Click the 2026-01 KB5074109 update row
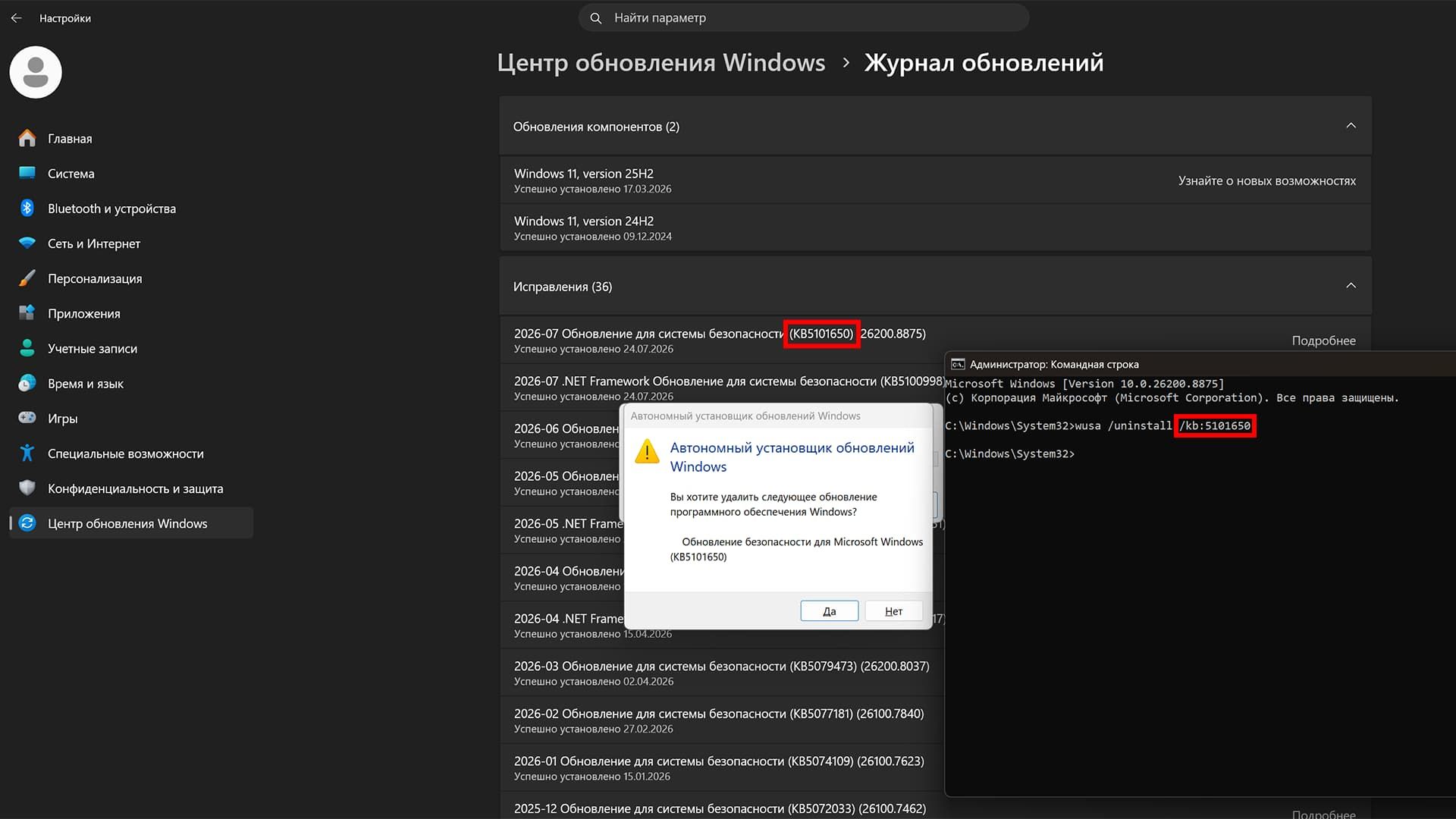The height and width of the screenshot is (819, 1456). point(722,767)
